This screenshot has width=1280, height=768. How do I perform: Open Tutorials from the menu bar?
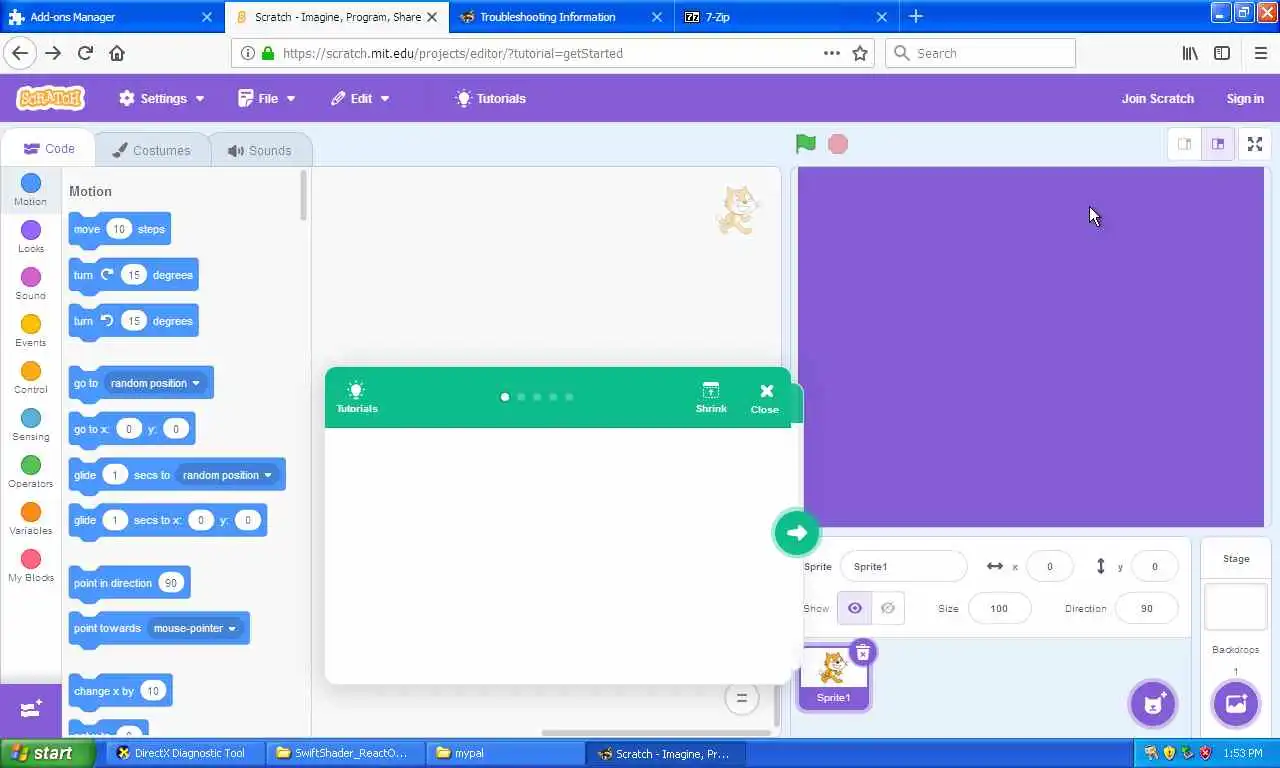click(490, 98)
